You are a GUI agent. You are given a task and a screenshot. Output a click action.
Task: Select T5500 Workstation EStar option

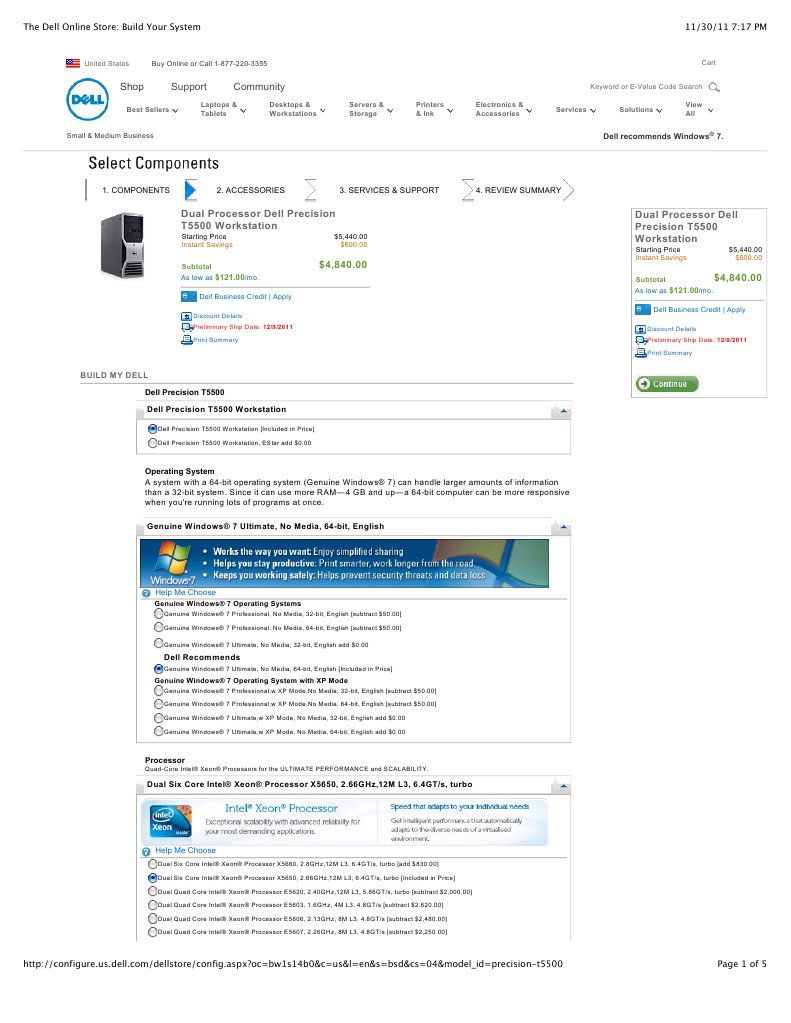tap(152, 442)
